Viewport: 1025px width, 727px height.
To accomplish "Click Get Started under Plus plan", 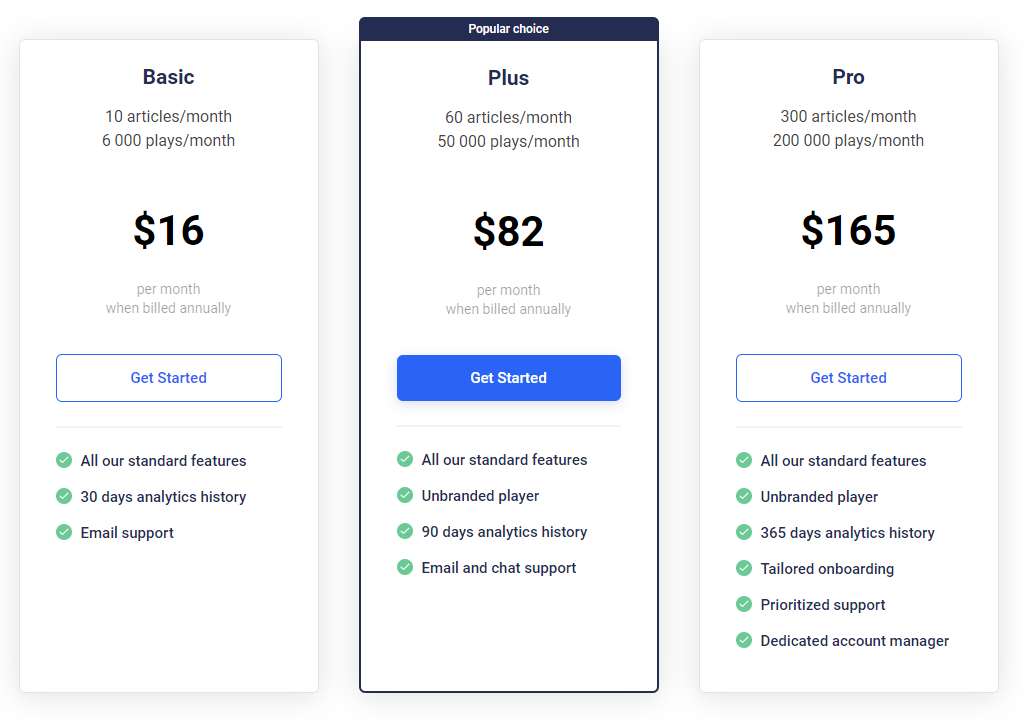I will 509,378.
